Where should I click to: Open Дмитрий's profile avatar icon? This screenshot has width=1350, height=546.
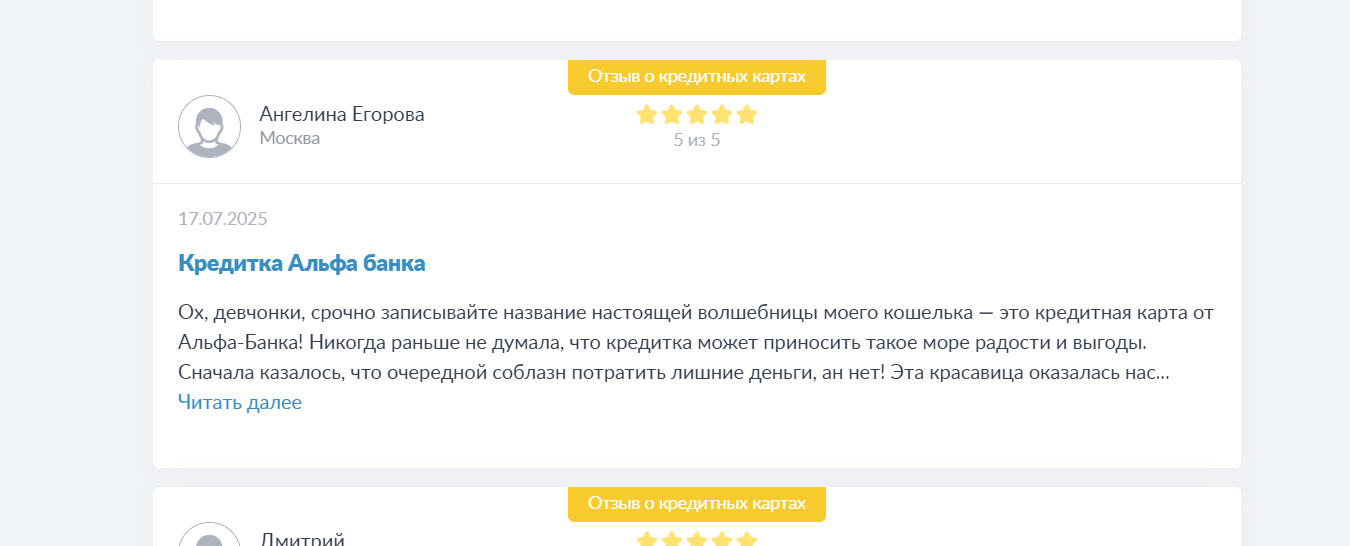click(x=209, y=535)
